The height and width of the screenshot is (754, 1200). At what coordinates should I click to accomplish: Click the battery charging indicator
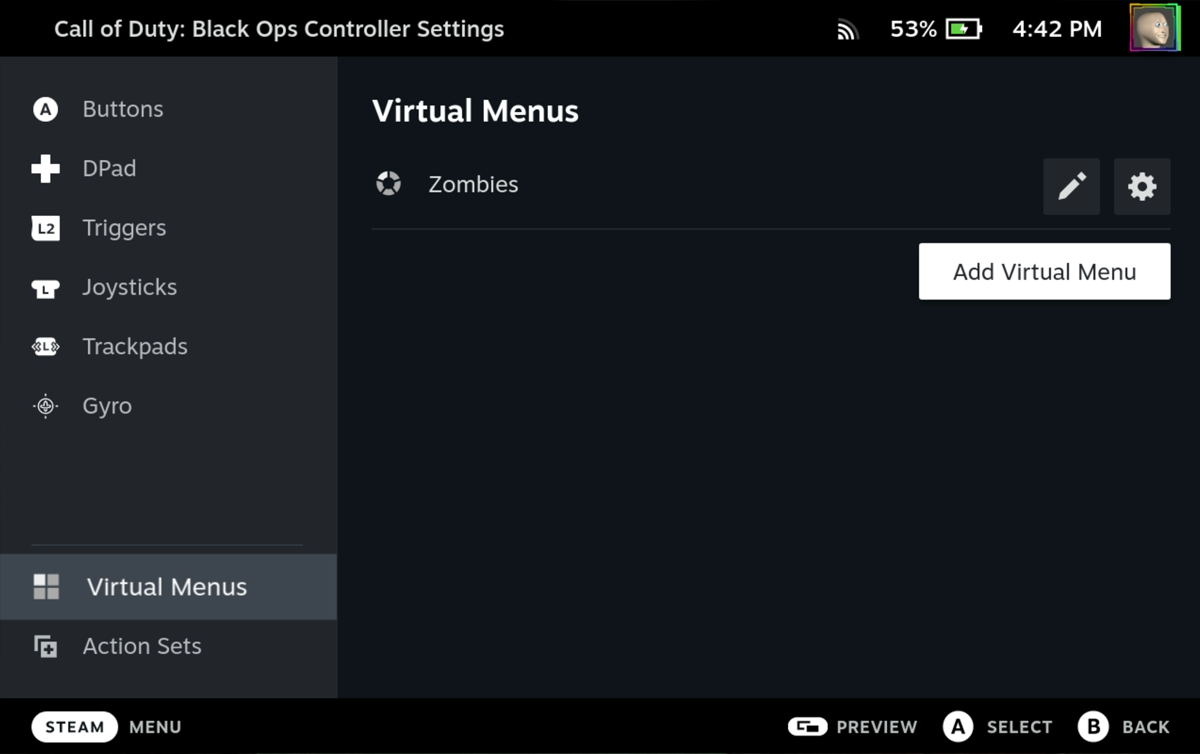point(963,29)
